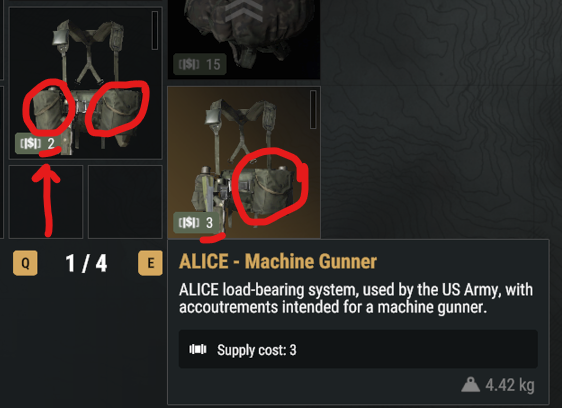This screenshot has height=408, width=562.
Task: Click the 4.42 kg weight label
Action: (x=510, y=385)
